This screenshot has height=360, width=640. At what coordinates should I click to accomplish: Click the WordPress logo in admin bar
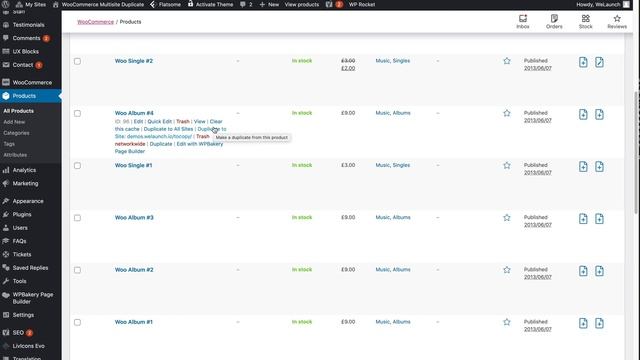pyautogui.click(x=6, y=4)
